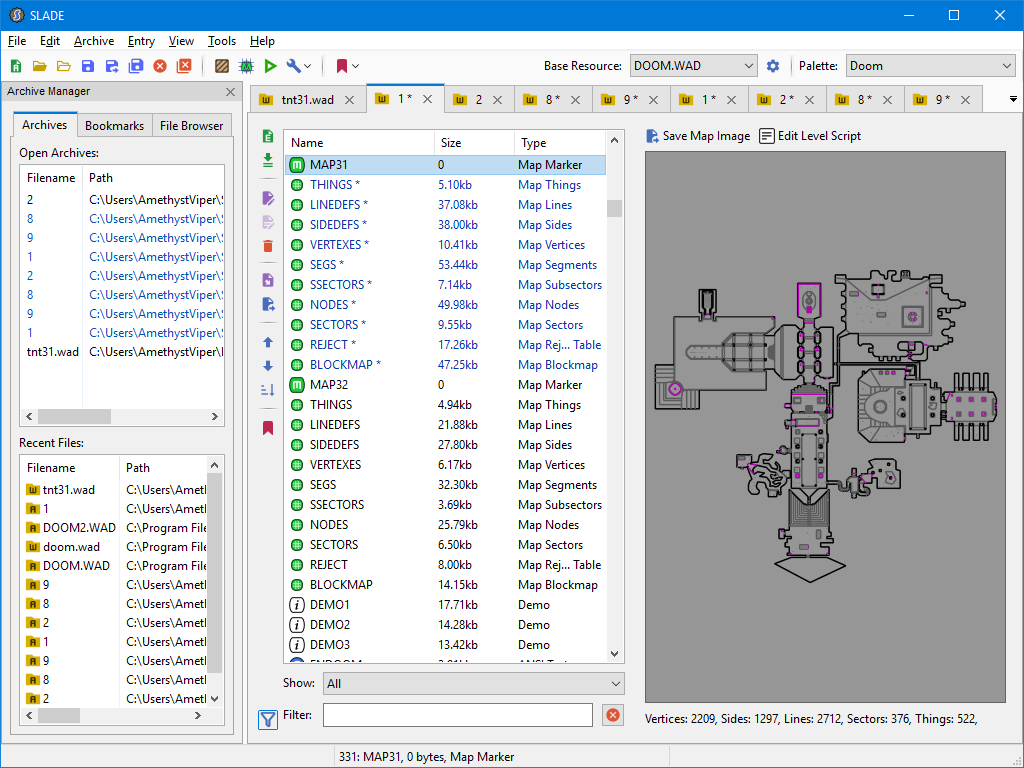Create a new archive from toolbar

coord(16,66)
